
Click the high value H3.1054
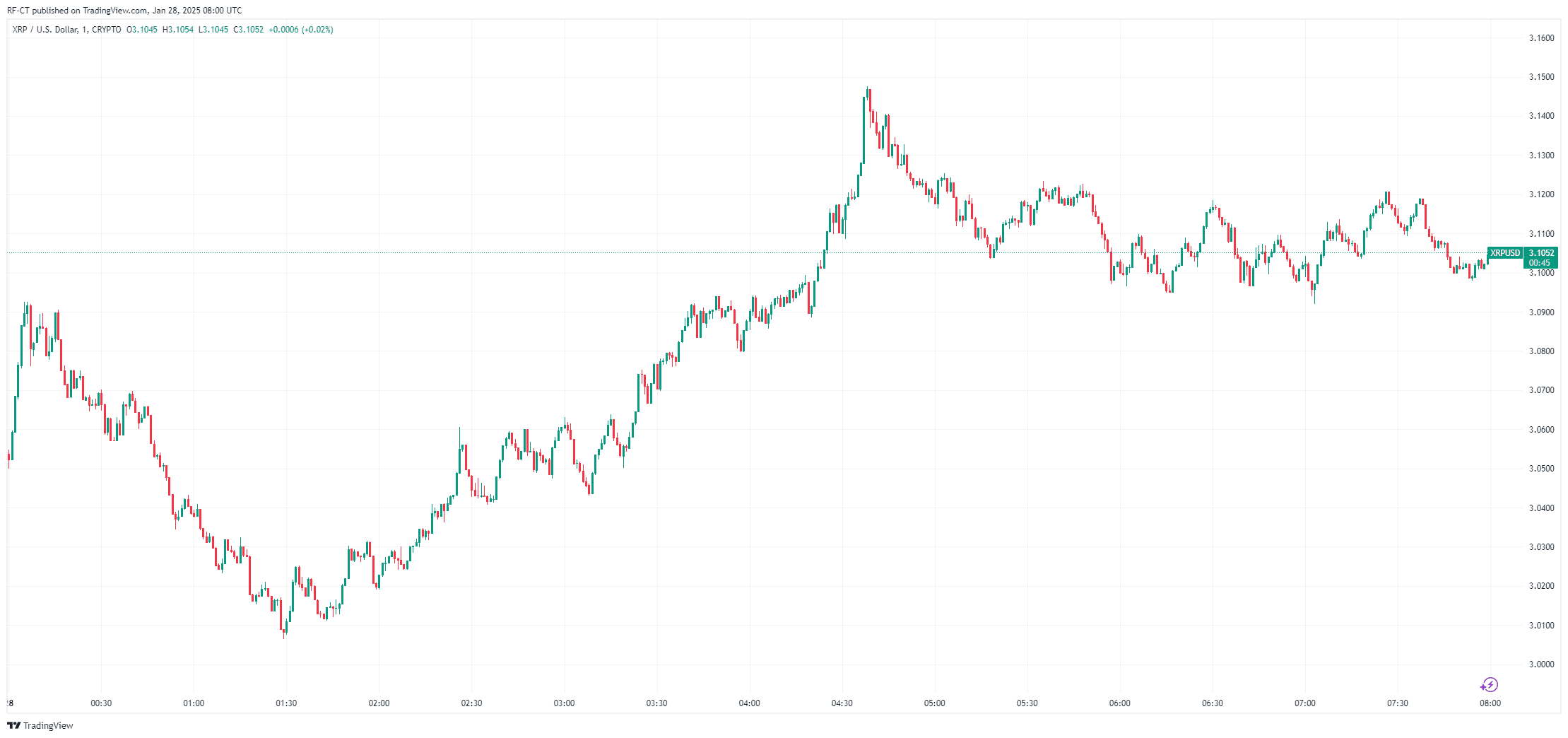coord(178,30)
